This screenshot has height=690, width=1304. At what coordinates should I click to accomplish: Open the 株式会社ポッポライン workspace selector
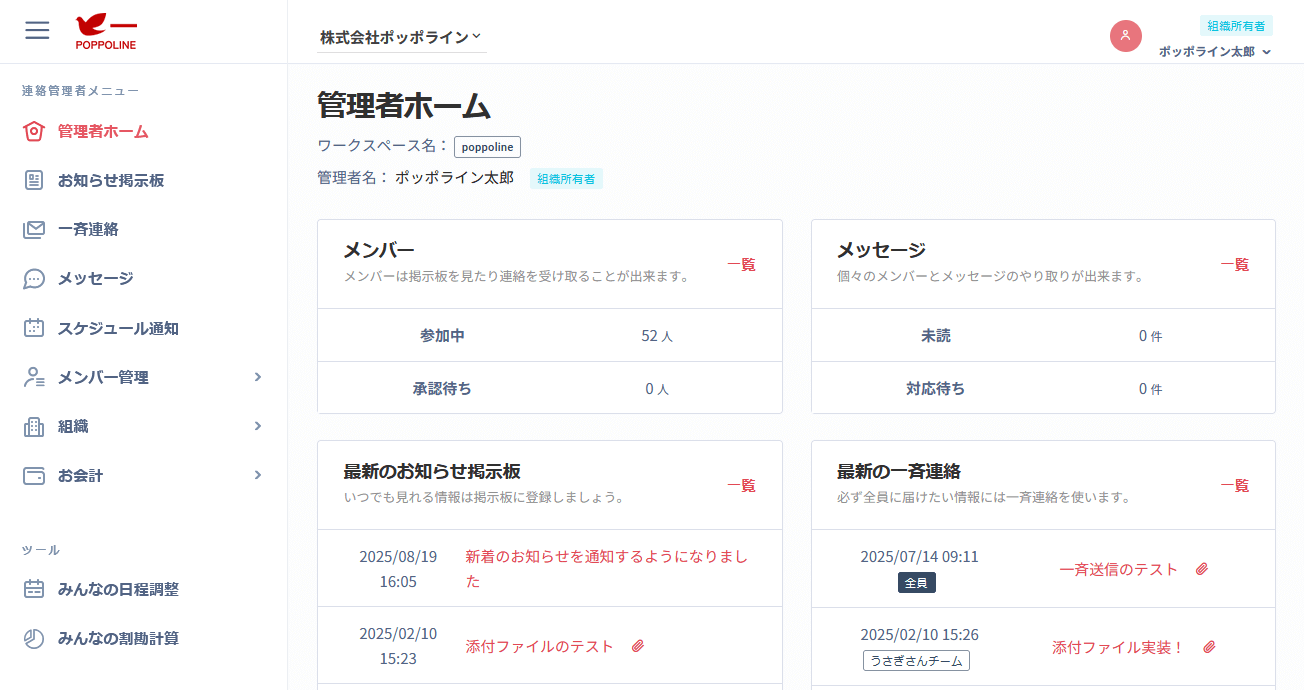[400, 36]
